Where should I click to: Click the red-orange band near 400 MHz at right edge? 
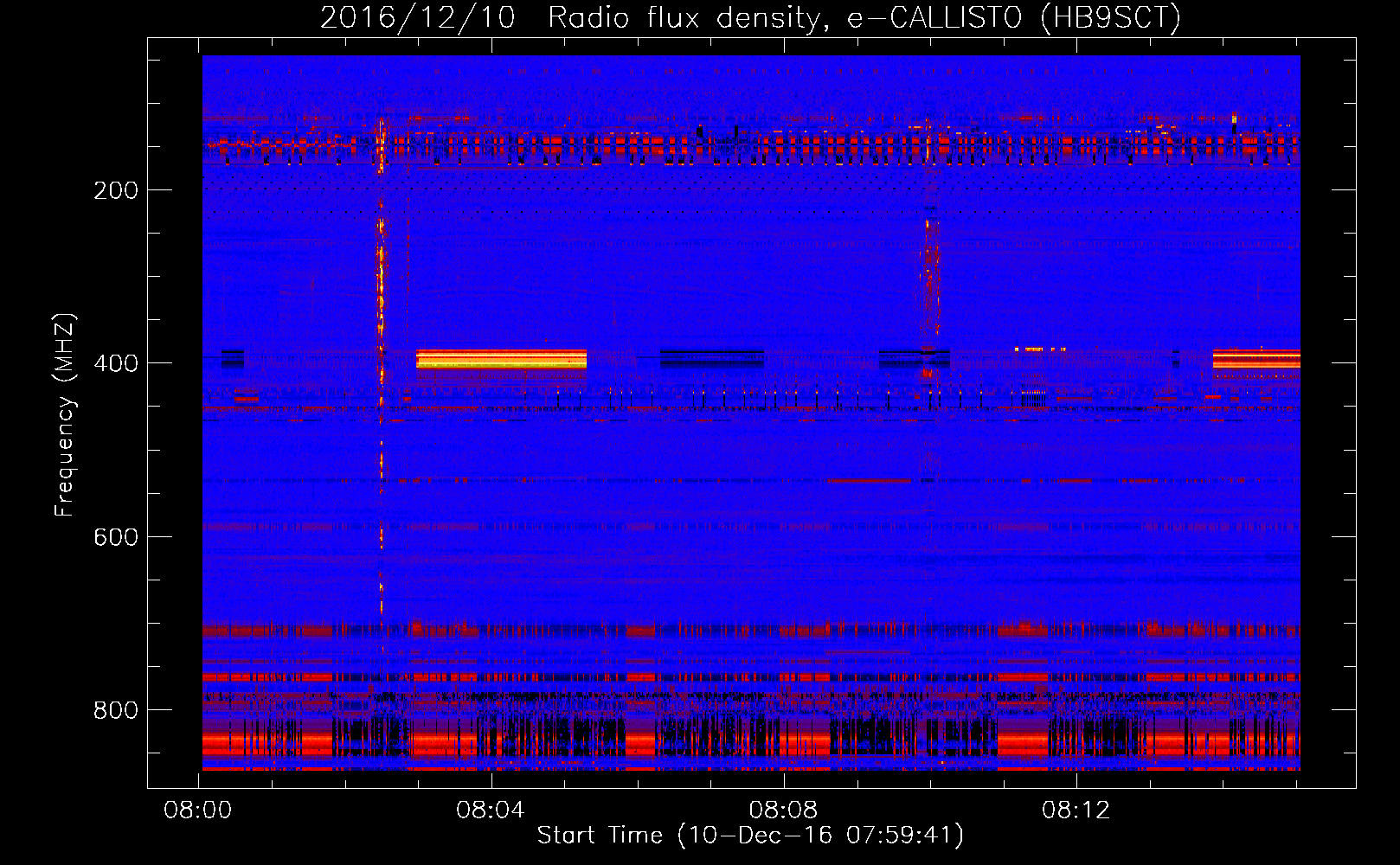[x=1256, y=359]
